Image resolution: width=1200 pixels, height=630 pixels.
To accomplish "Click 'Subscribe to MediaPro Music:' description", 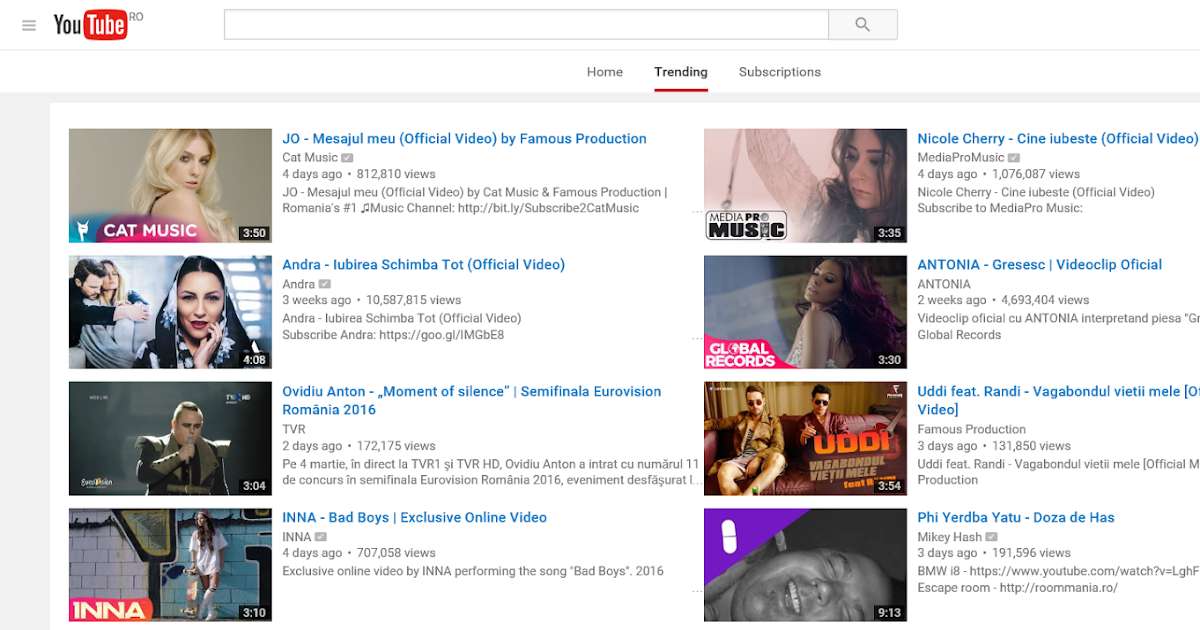I will [1000, 208].
